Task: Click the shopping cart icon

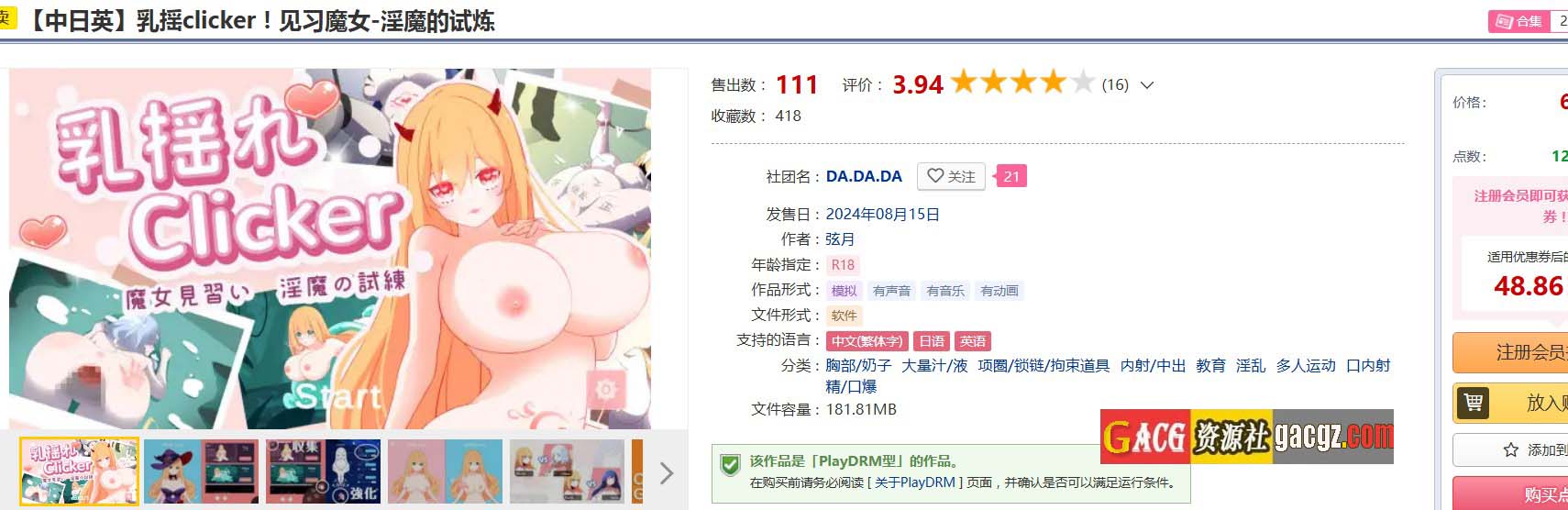Action: point(1473,402)
